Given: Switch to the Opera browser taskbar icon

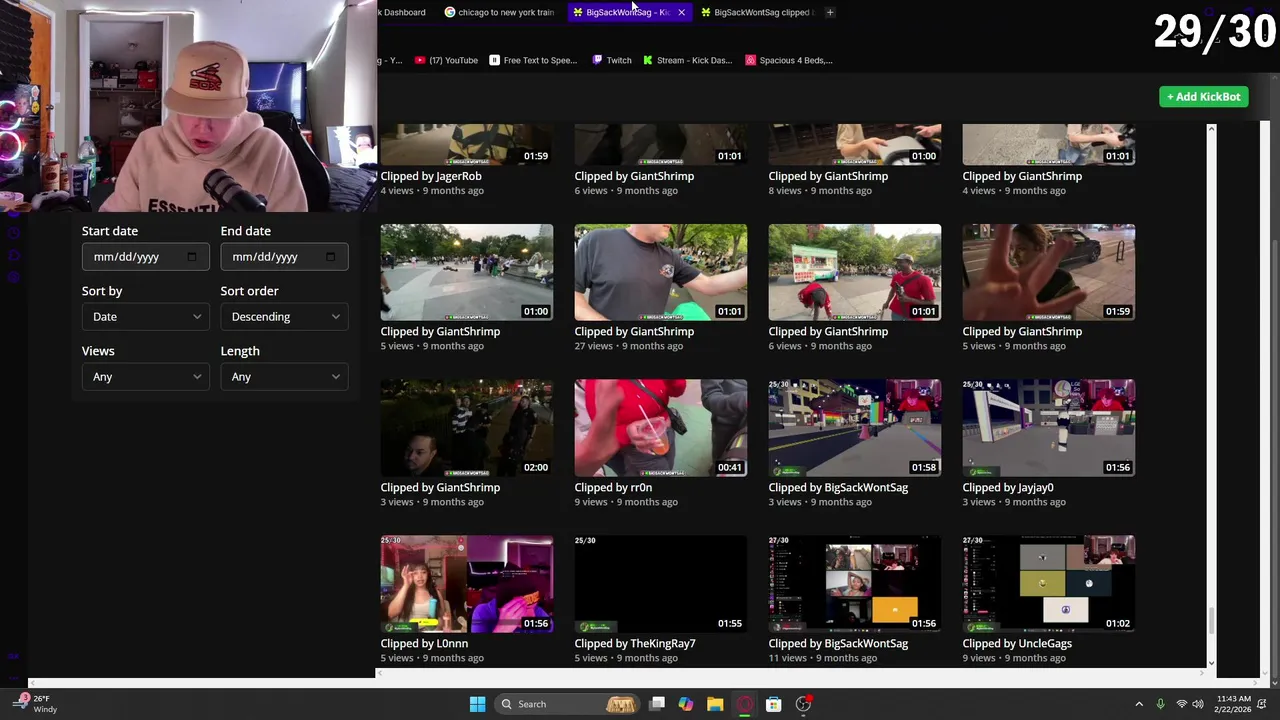Looking at the screenshot, I should (x=744, y=704).
